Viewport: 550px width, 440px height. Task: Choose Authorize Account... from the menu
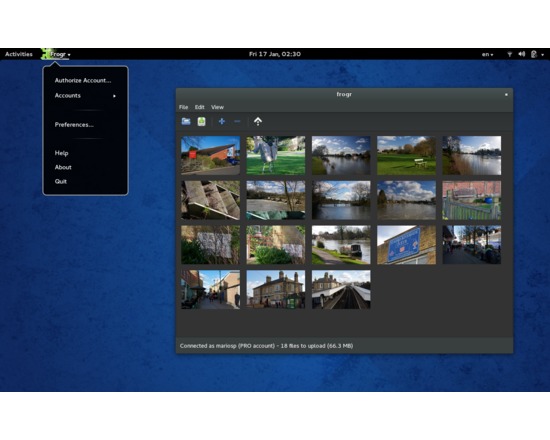coord(83,80)
